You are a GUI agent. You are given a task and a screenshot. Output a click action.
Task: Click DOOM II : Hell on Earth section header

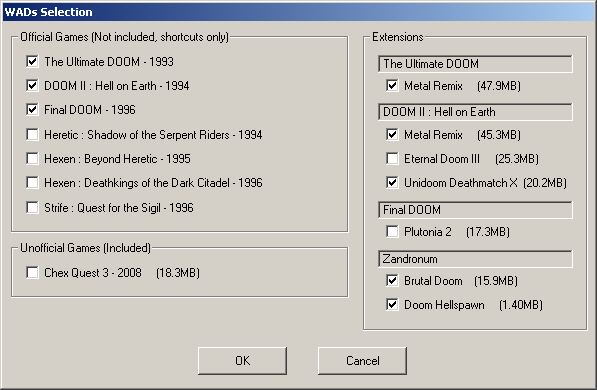[475, 112]
